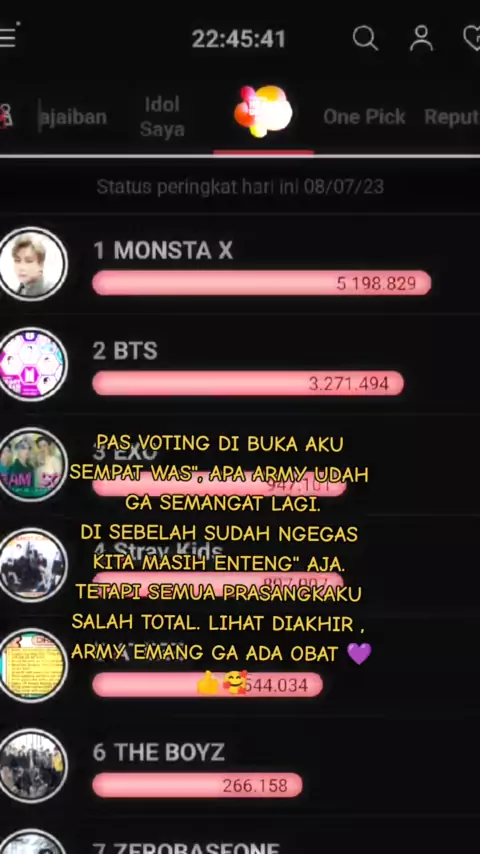Image resolution: width=480 pixels, height=854 pixels.
Task: Open the partially visible Reput tab
Action: [452, 117]
